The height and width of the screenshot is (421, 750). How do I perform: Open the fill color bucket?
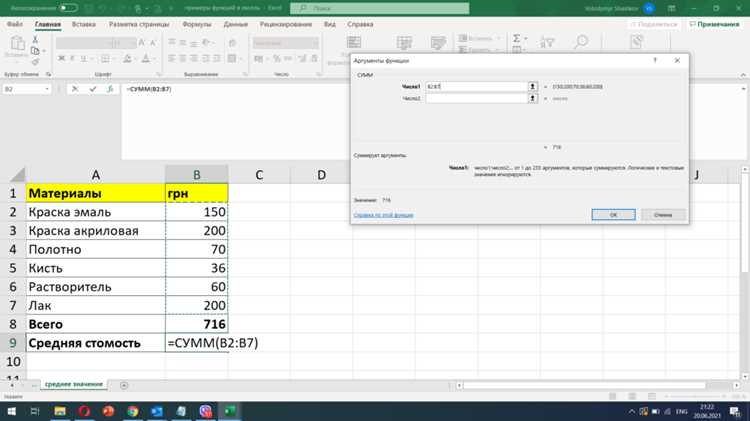(x=127, y=59)
